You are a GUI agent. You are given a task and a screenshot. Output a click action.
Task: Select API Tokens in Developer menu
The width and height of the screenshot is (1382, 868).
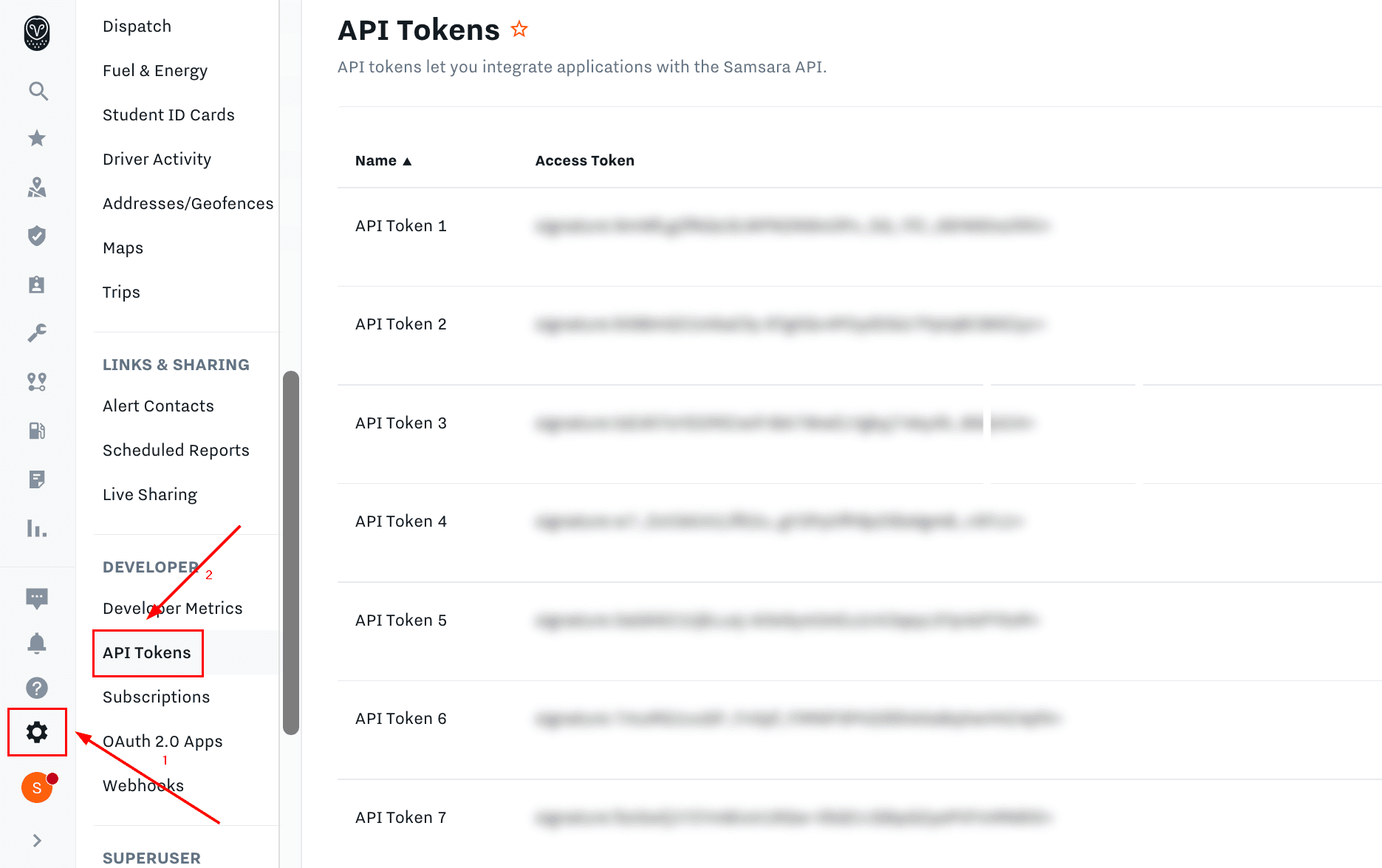coord(147,652)
